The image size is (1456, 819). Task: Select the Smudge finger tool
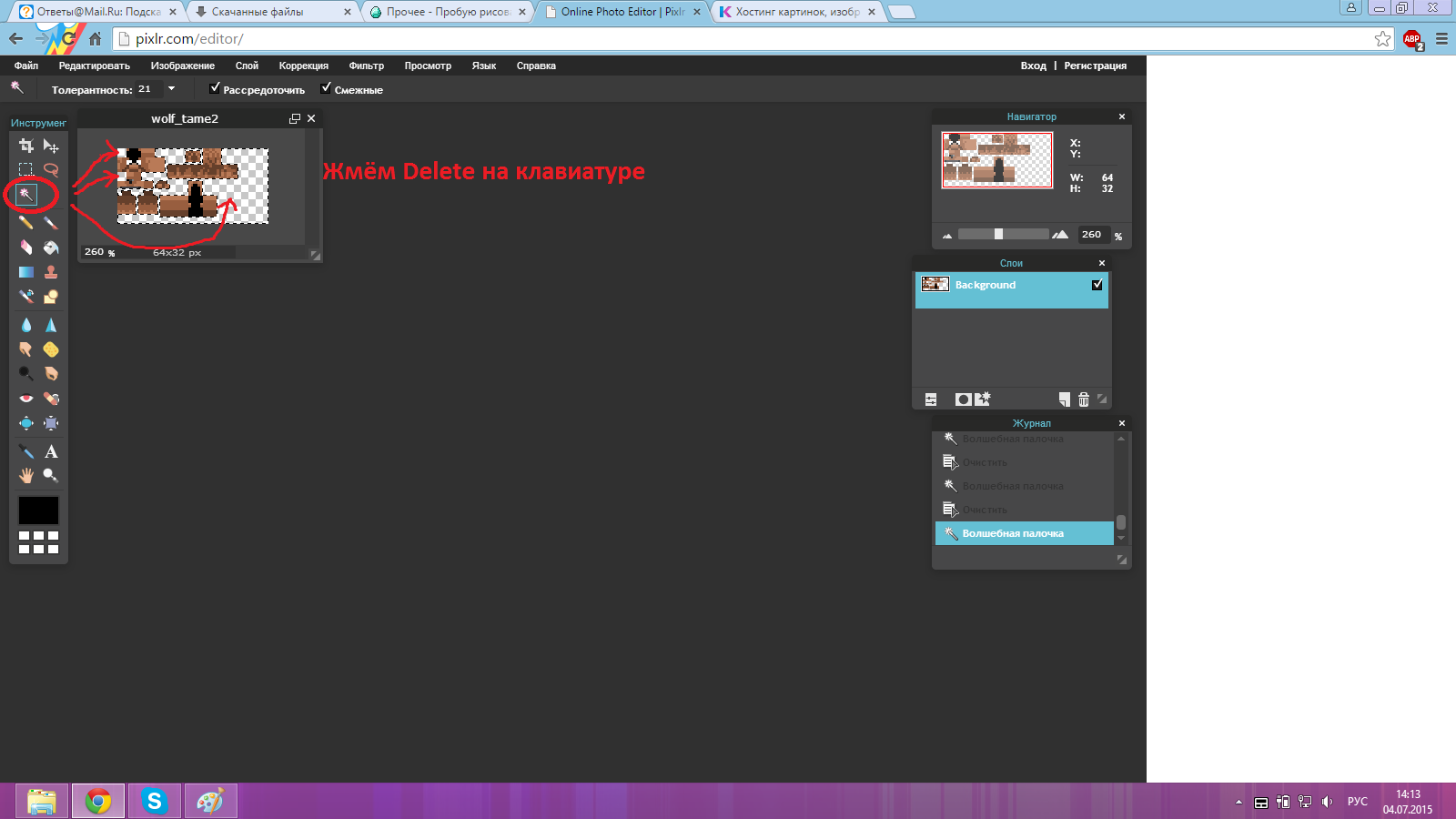(26, 349)
